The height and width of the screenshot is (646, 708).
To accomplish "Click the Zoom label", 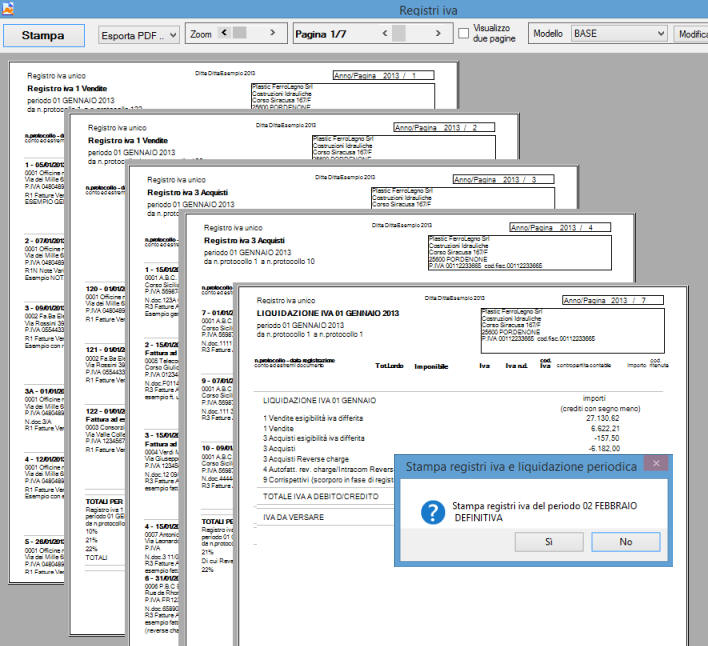I will [x=201, y=34].
